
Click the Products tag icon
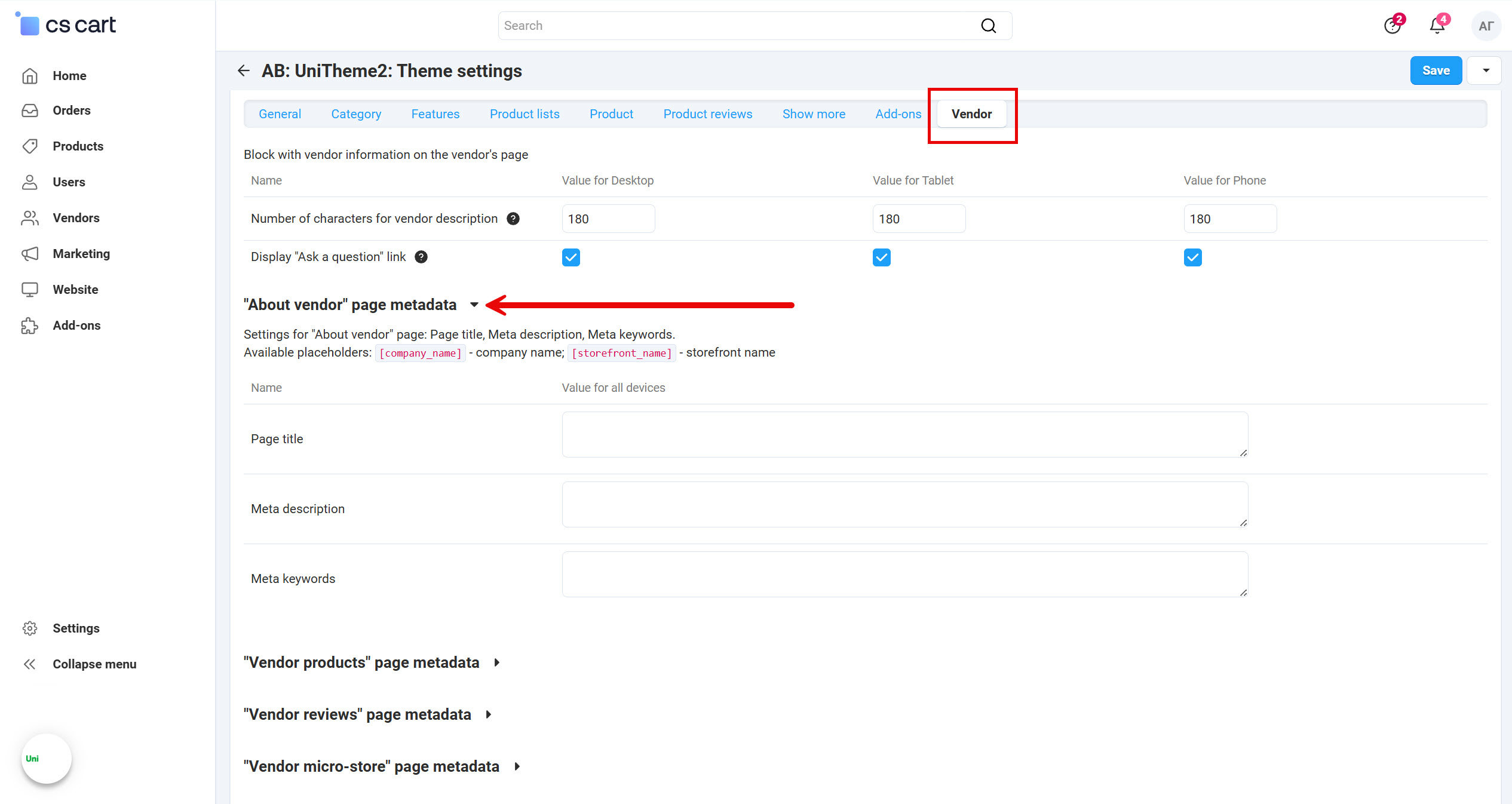(x=30, y=146)
